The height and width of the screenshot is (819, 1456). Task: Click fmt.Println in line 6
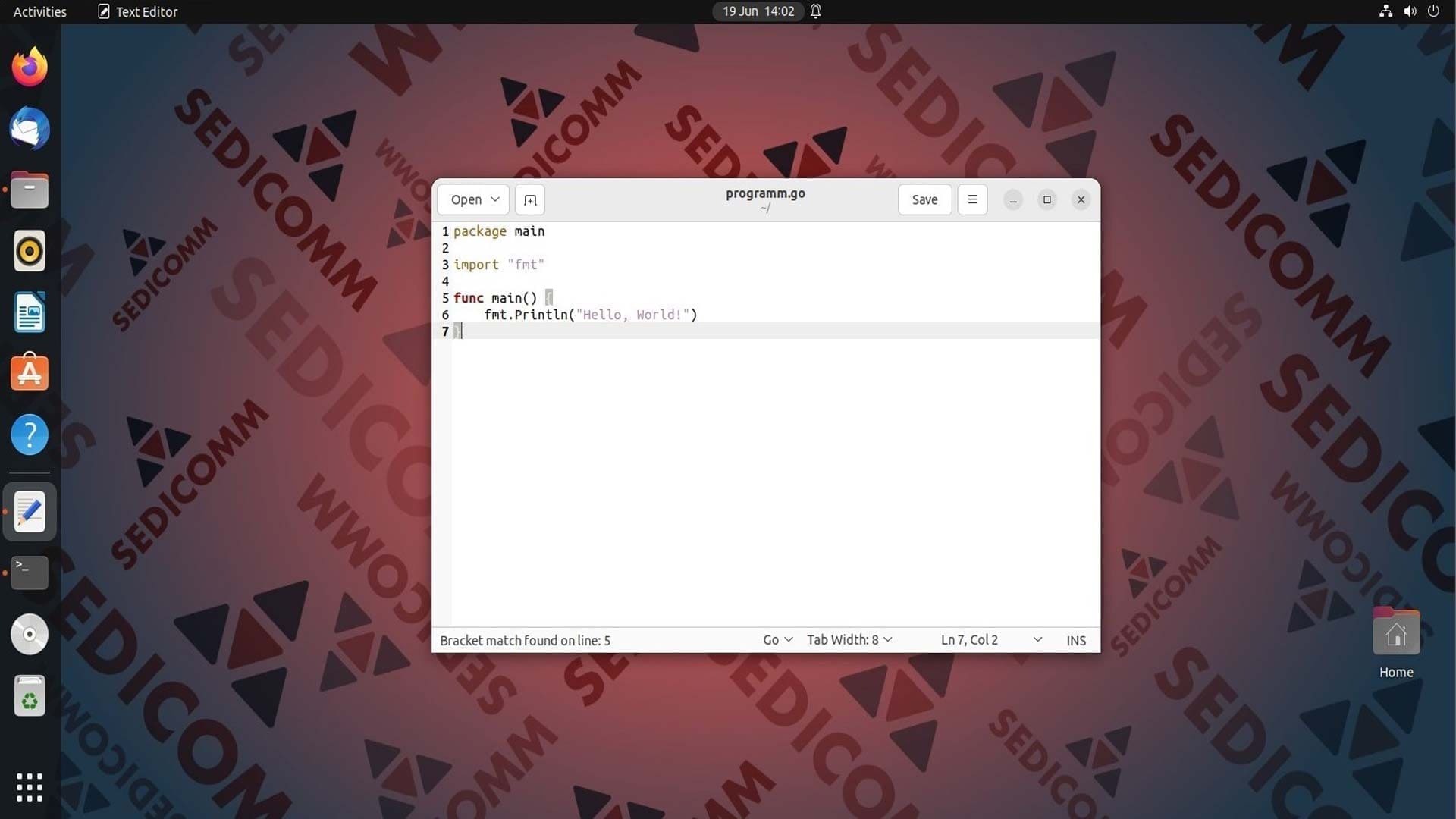[526, 315]
